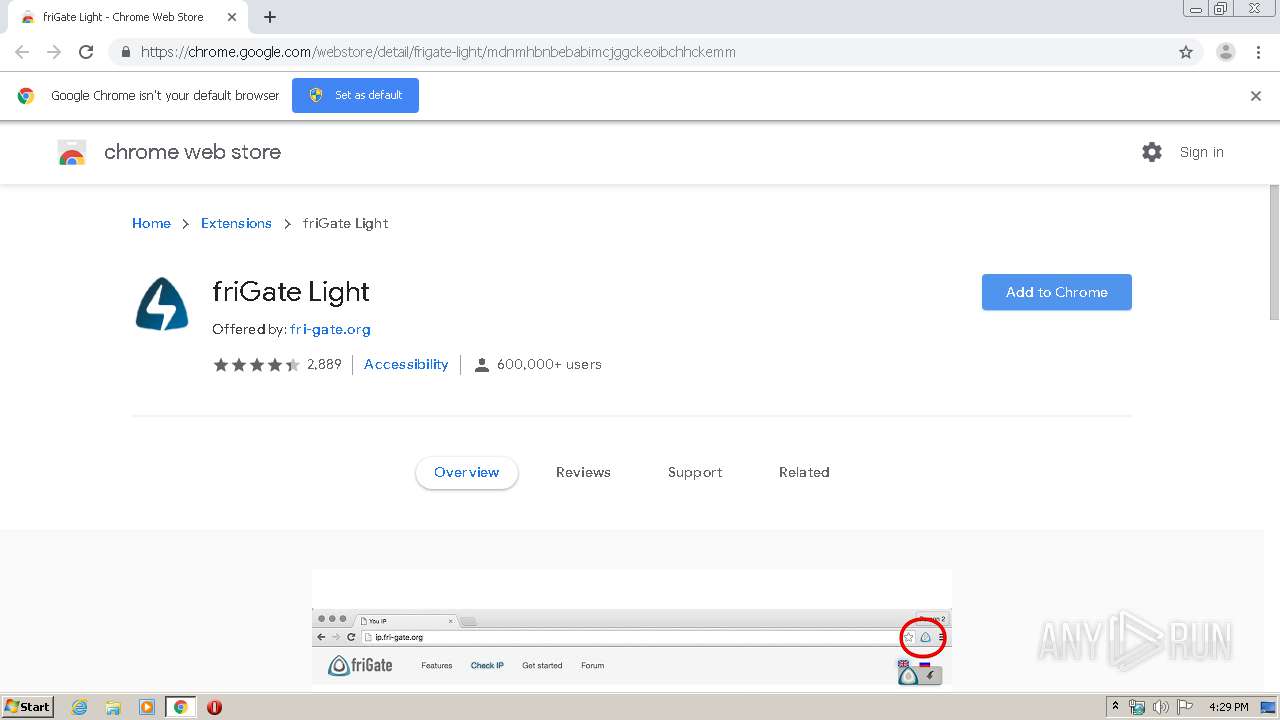Switch to the Support tab
Image resolution: width=1280 pixels, height=720 pixels.
click(695, 473)
